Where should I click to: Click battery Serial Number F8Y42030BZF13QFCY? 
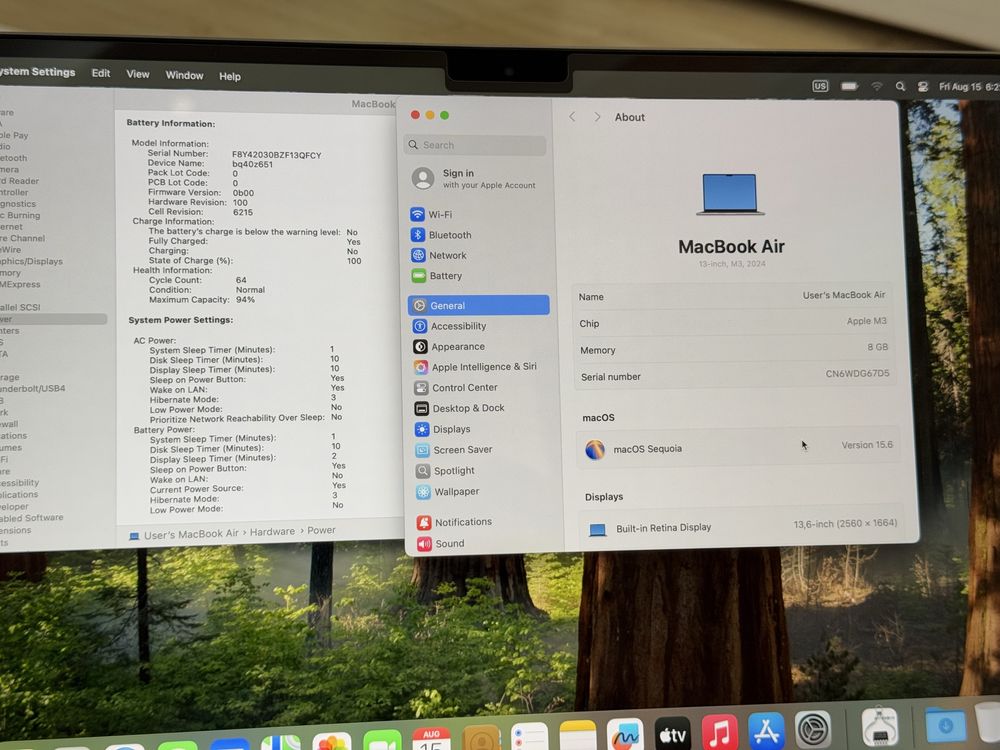coord(276,155)
